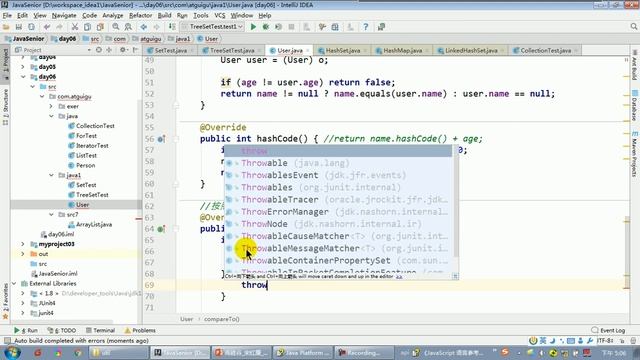The width and height of the screenshot is (640, 360).
Task: Navigate back with the arrow icon
Action: (x=144, y=27)
